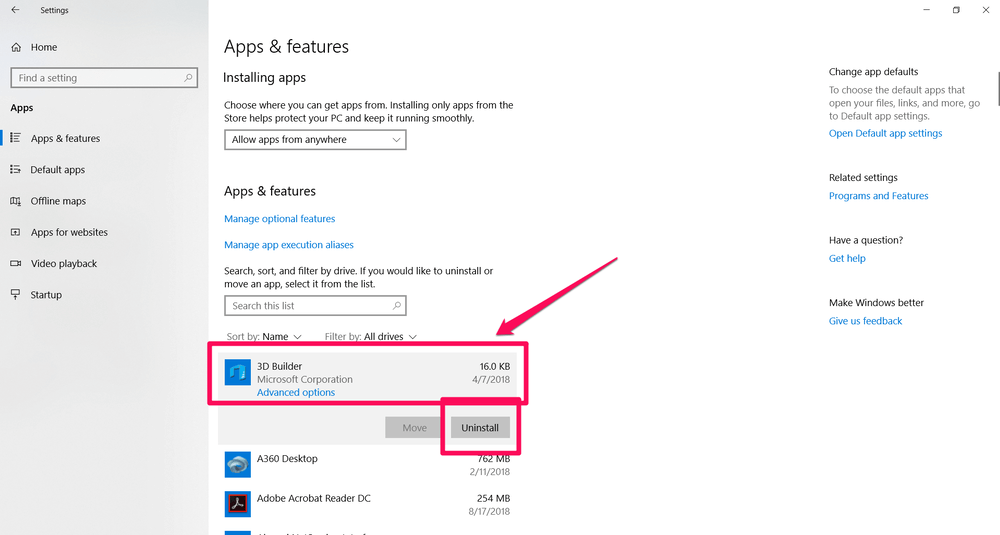Click the A360 Desktop app icon
The image size is (1000, 535).
pyautogui.click(x=237, y=464)
